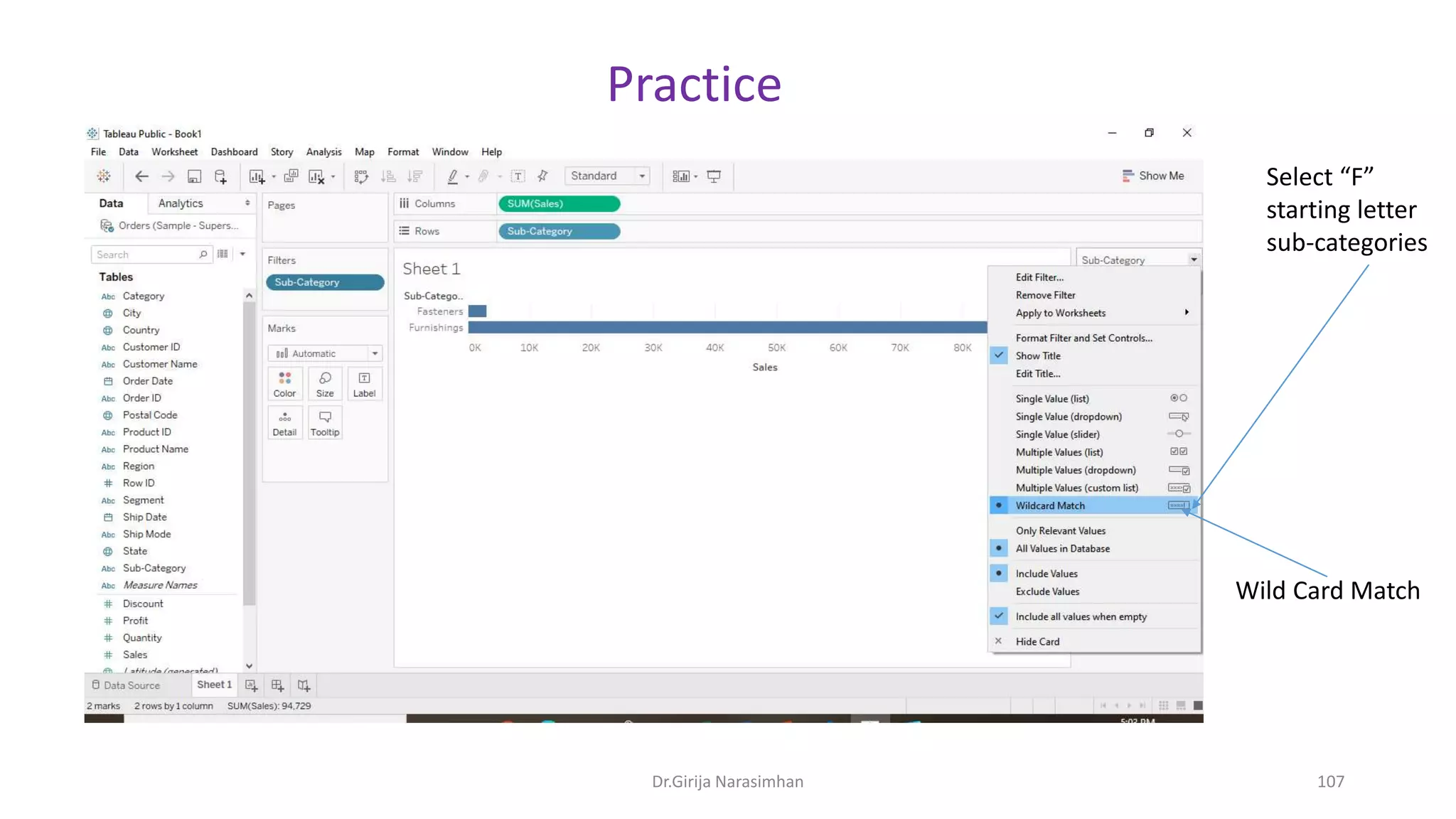Click the New Data Source icon

click(220, 176)
